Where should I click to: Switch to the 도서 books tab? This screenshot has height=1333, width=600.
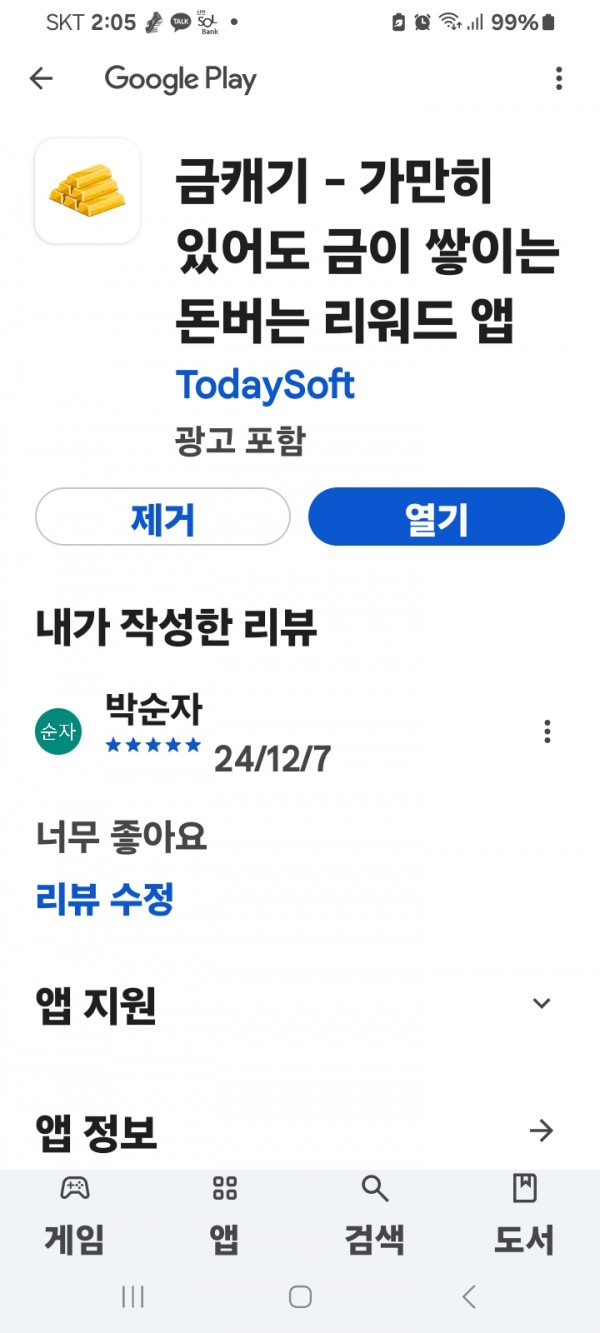coord(524,1216)
